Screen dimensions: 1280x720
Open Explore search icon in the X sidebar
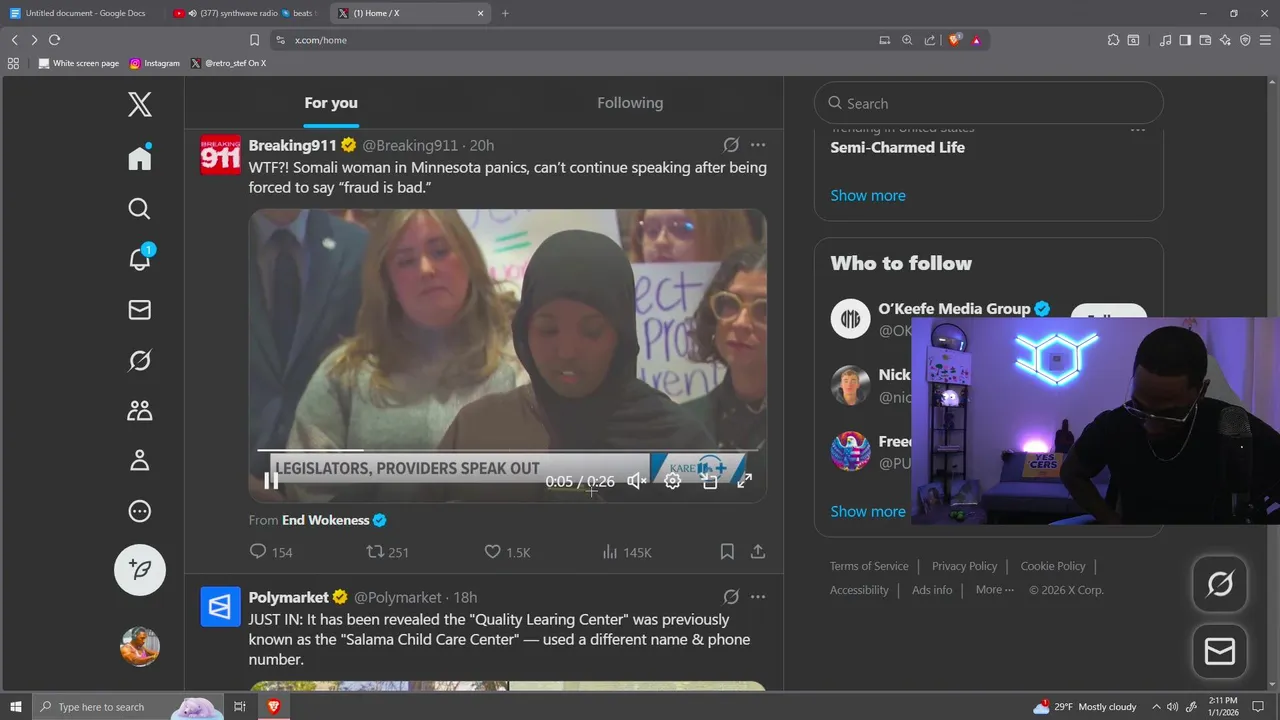click(140, 208)
